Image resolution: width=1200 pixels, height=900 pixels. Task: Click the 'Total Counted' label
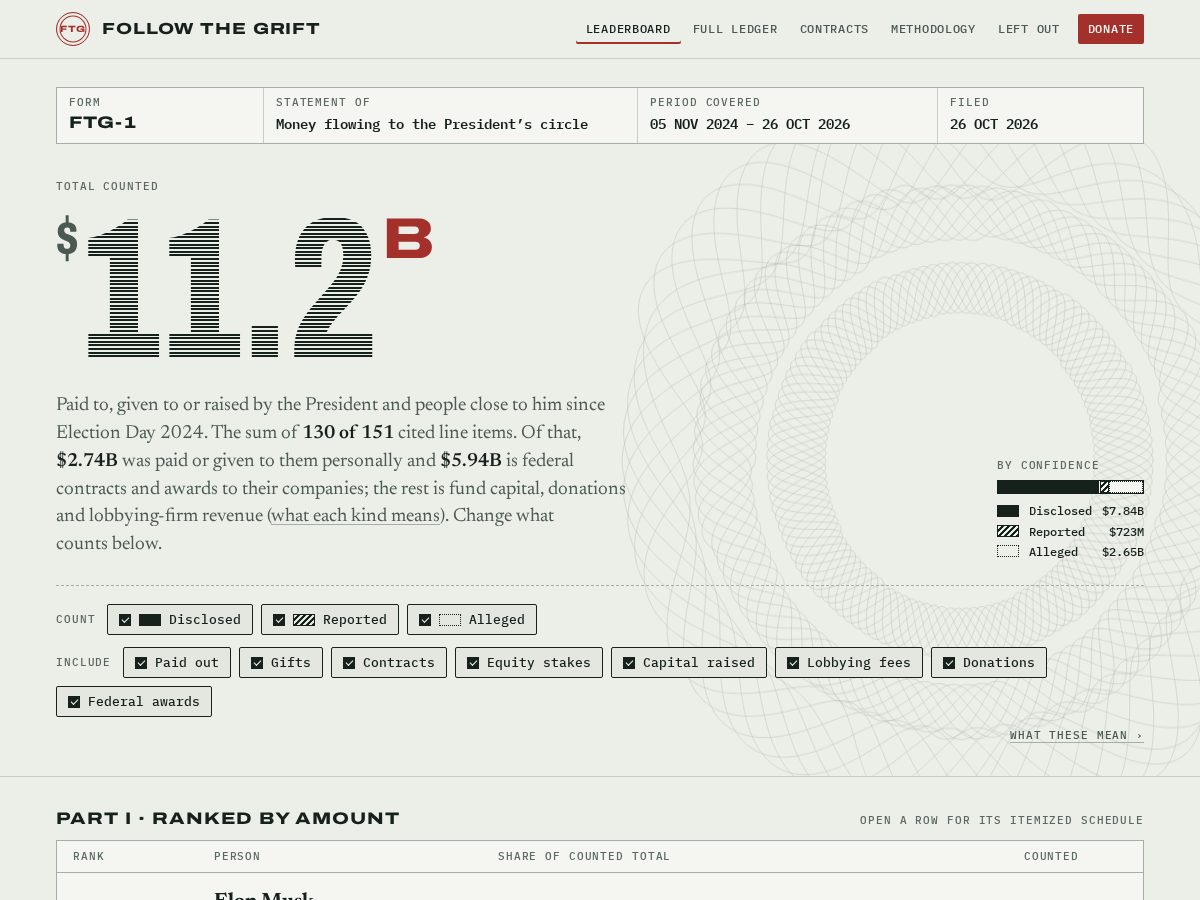[107, 186]
